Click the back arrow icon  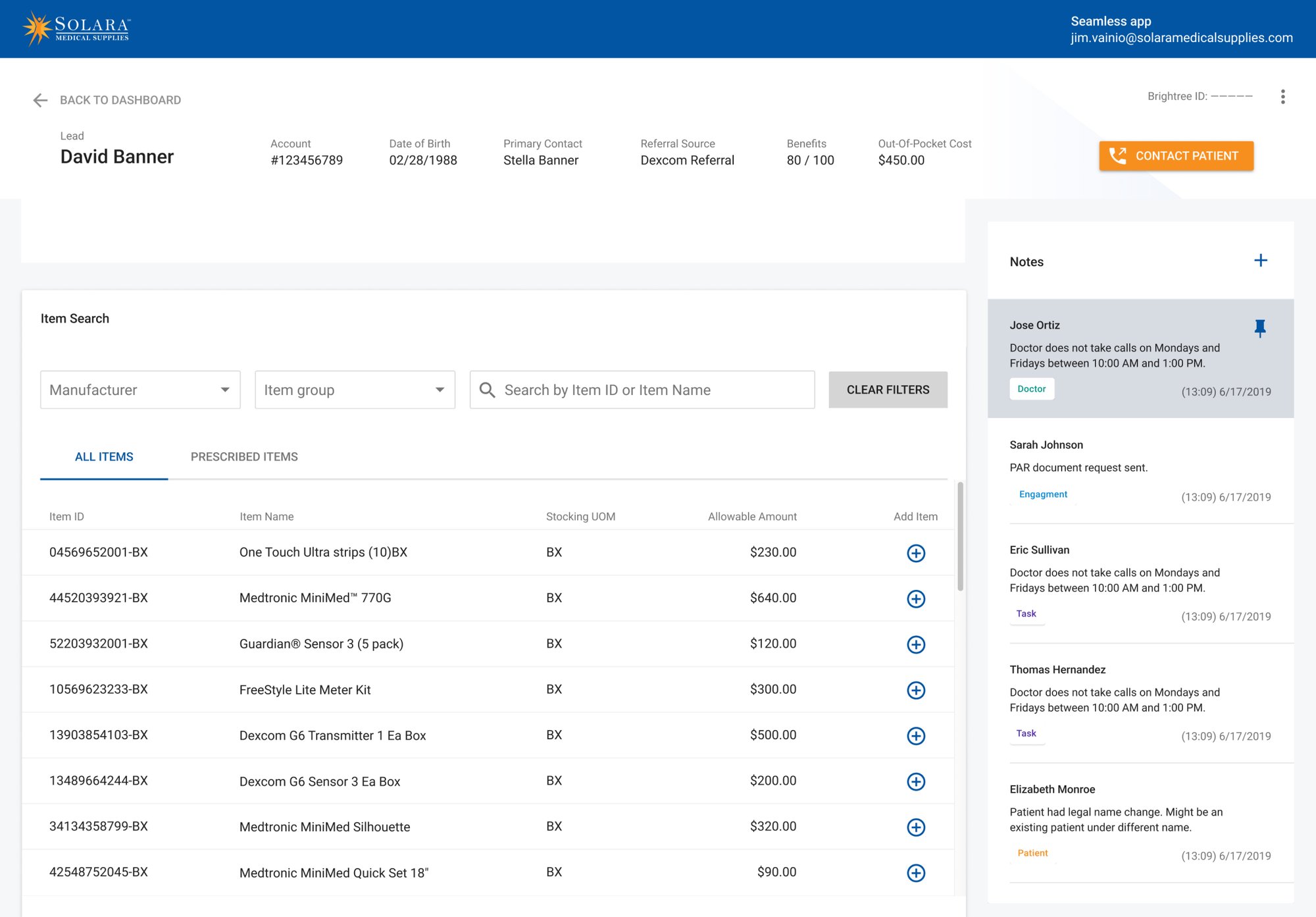tap(41, 100)
